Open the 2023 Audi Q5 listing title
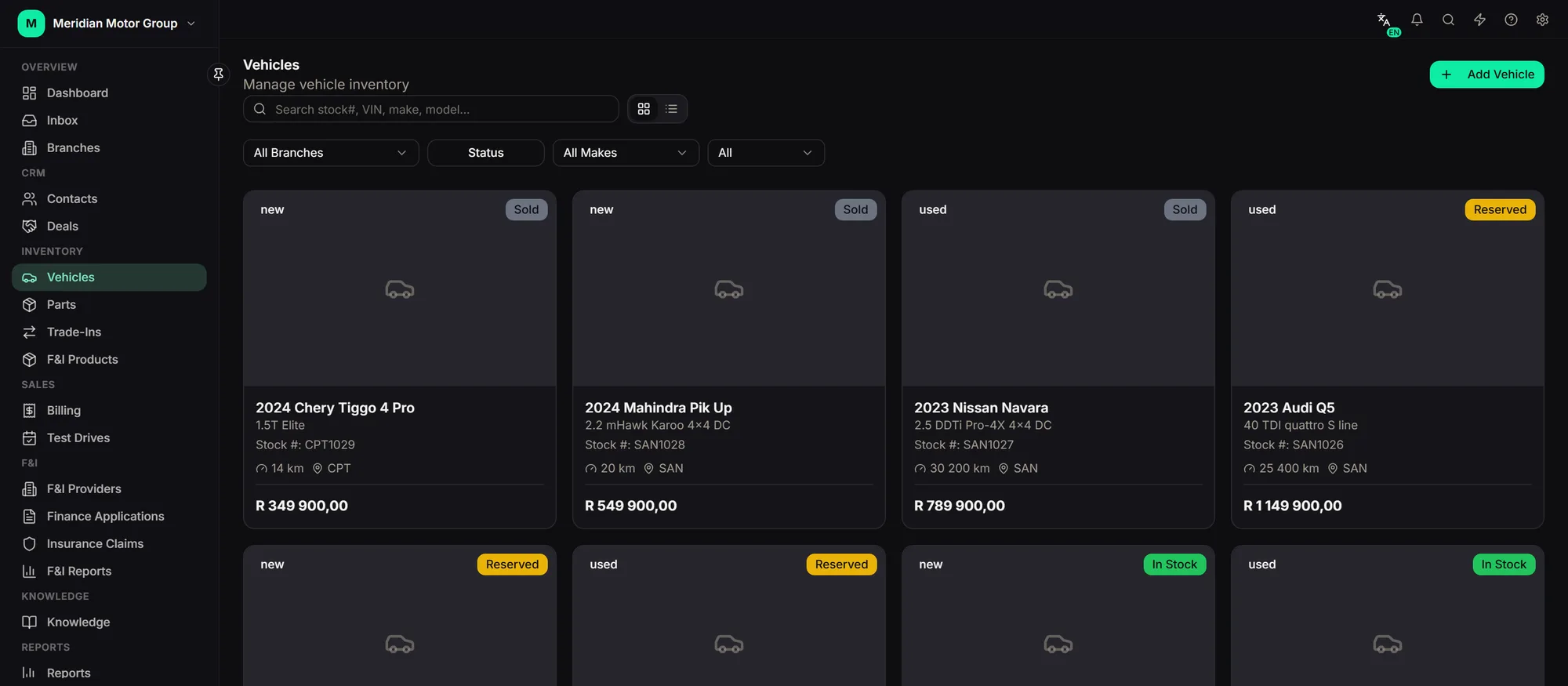This screenshot has height=686, width=1568. click(1289, 408)
